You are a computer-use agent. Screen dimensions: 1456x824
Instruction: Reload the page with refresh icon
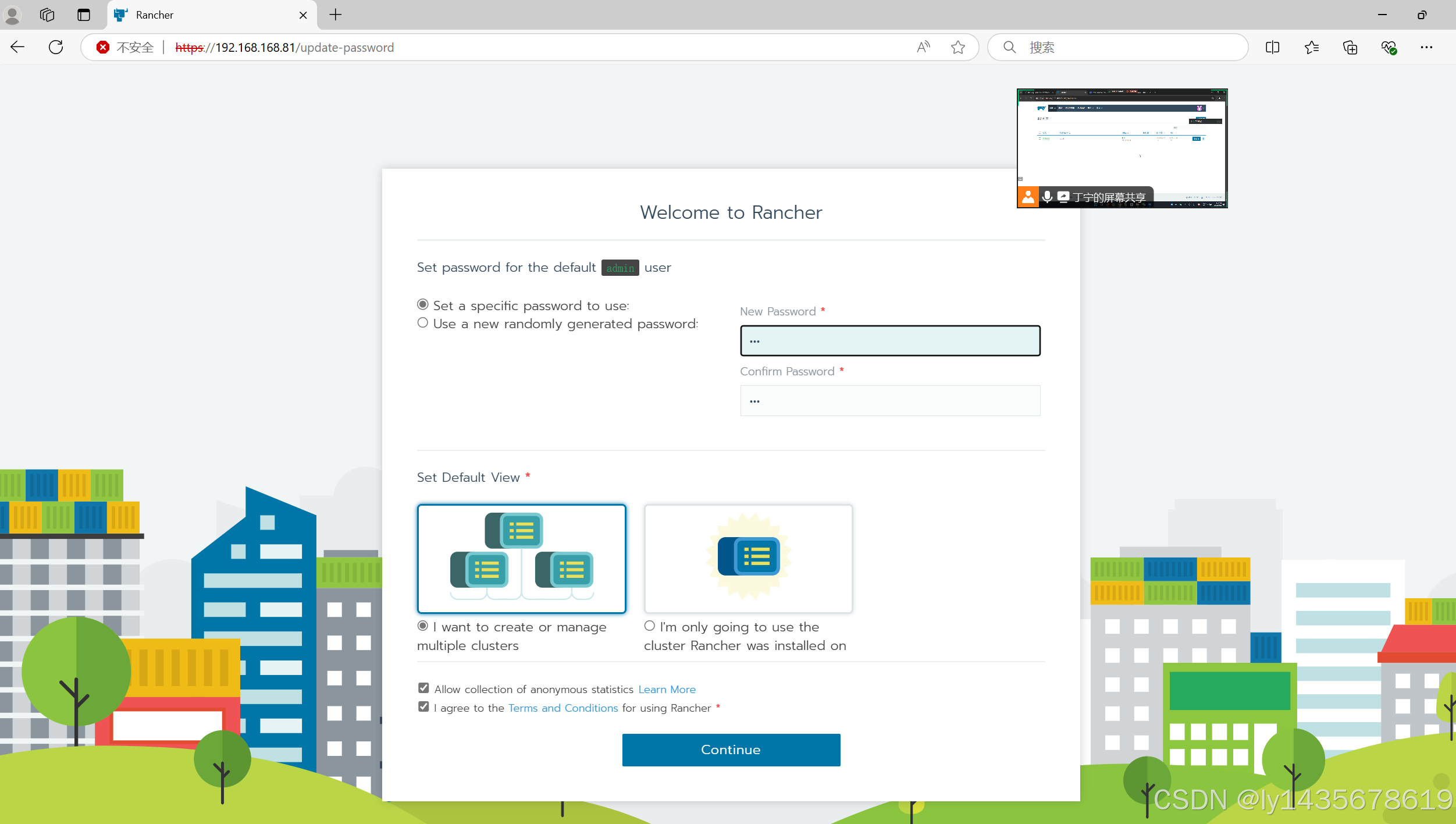click(x=56, y=47)
